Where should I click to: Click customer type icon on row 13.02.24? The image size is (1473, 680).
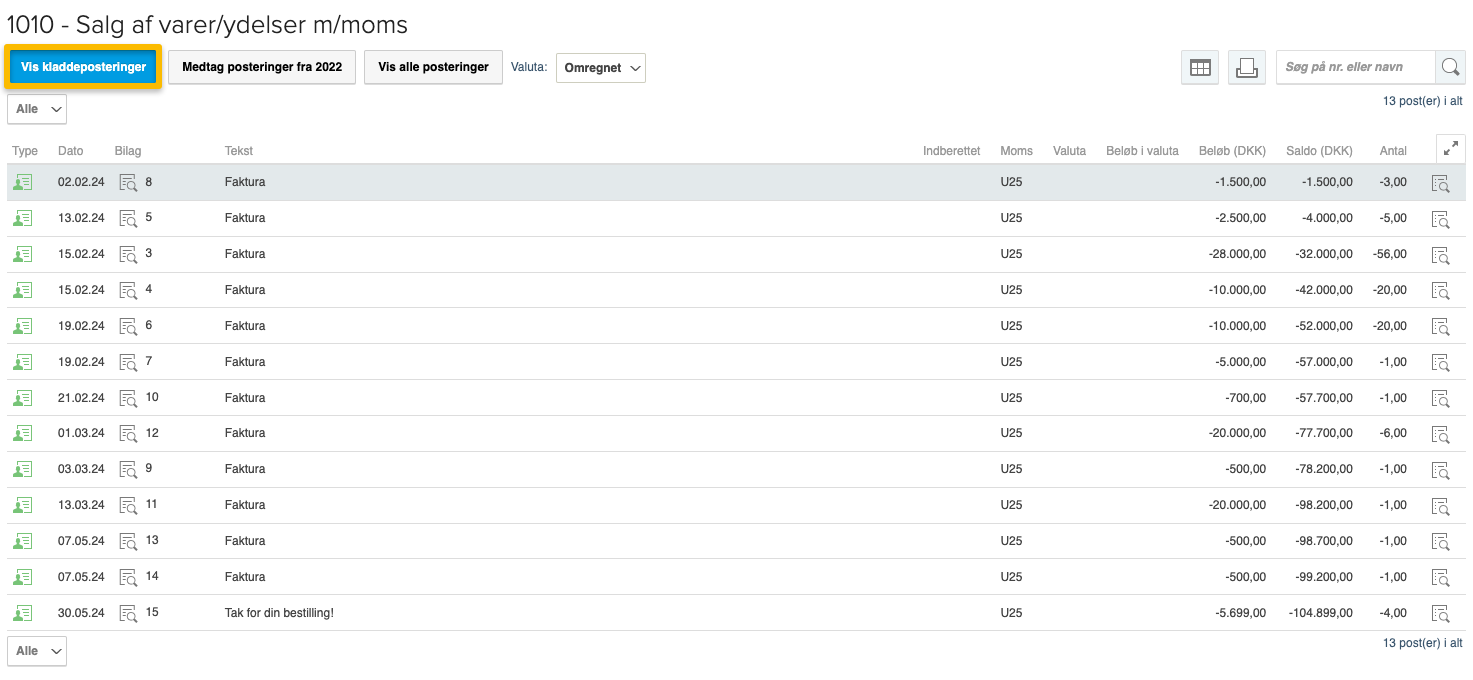pyautogui.click(x=22, y=218)
